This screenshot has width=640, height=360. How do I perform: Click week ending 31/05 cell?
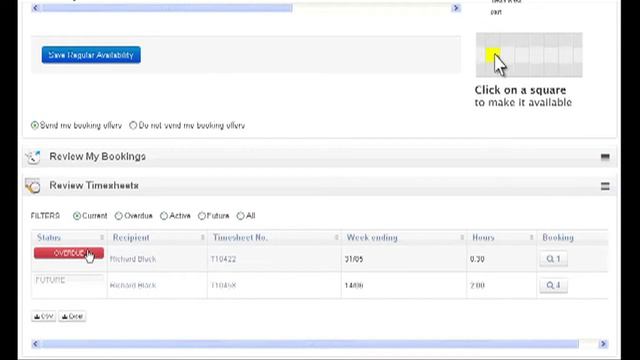pyautogui.click(x=354, y=259)
